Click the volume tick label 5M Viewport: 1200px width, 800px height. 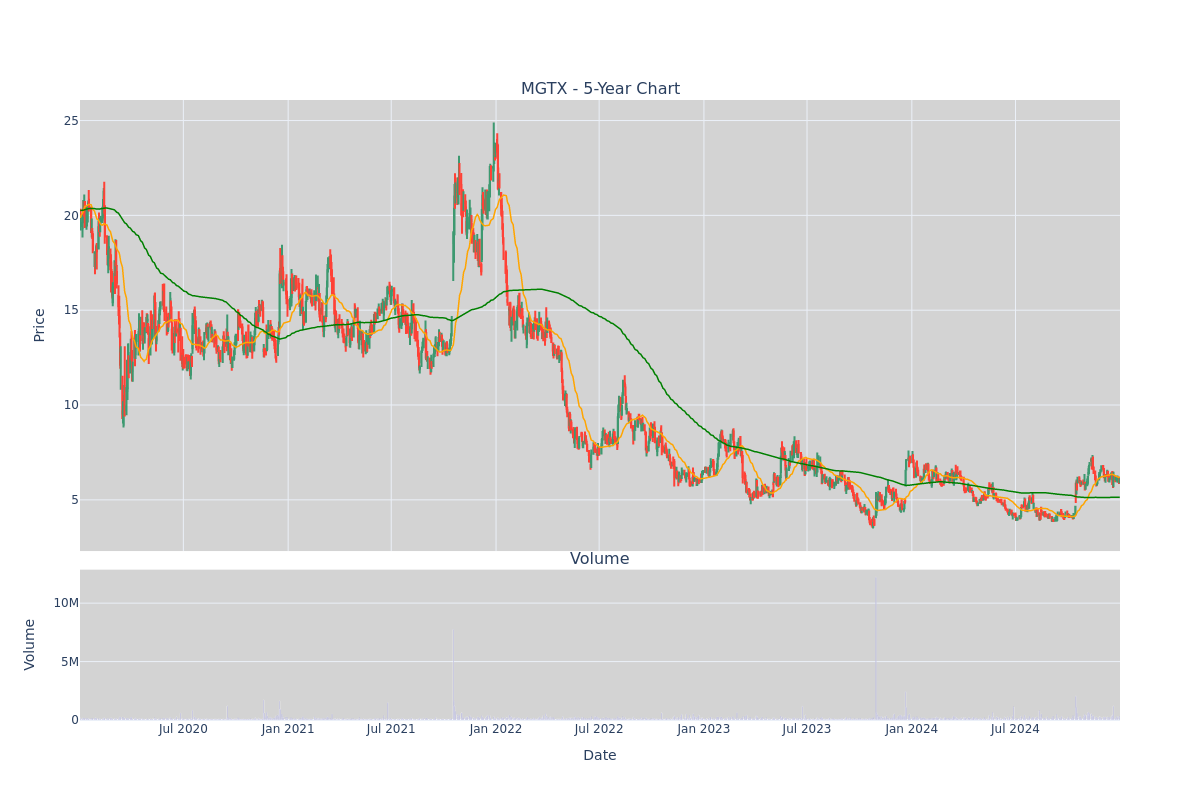click(x=70, y=661)
